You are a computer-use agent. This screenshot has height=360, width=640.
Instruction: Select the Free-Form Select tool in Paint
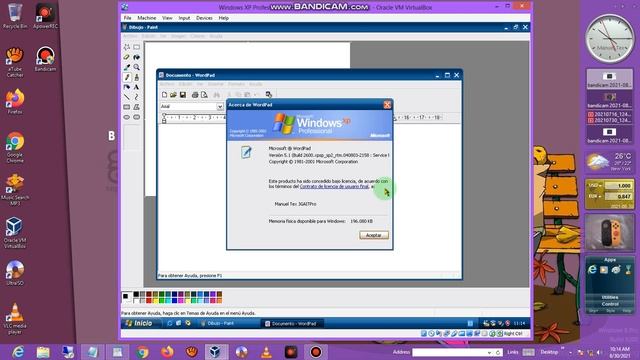[127, 47]
